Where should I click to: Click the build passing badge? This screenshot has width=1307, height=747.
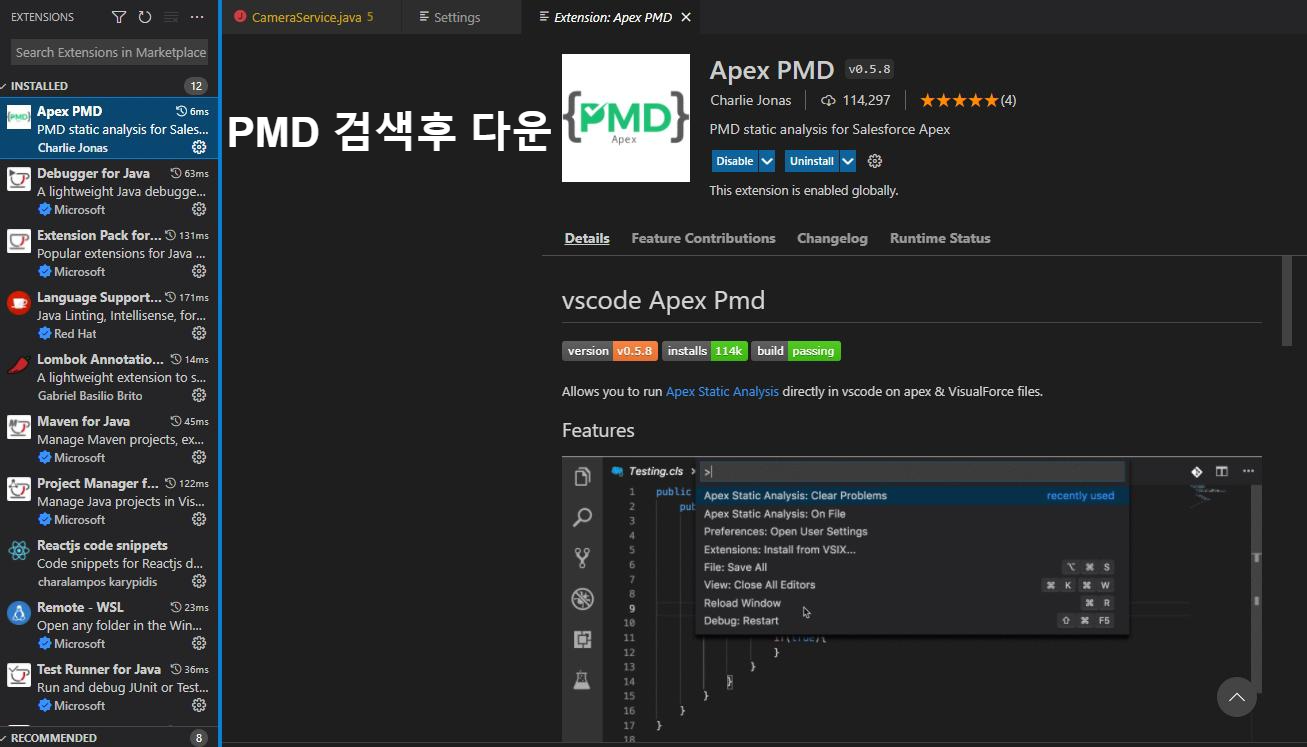pyautogui.click(x=796, y=351)
